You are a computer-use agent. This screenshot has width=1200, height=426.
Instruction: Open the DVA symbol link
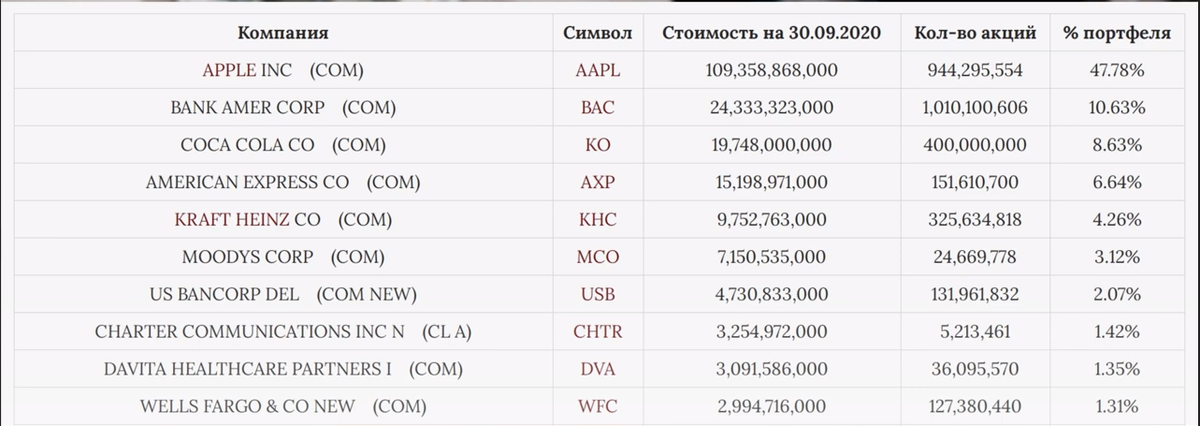click(598, 369)
